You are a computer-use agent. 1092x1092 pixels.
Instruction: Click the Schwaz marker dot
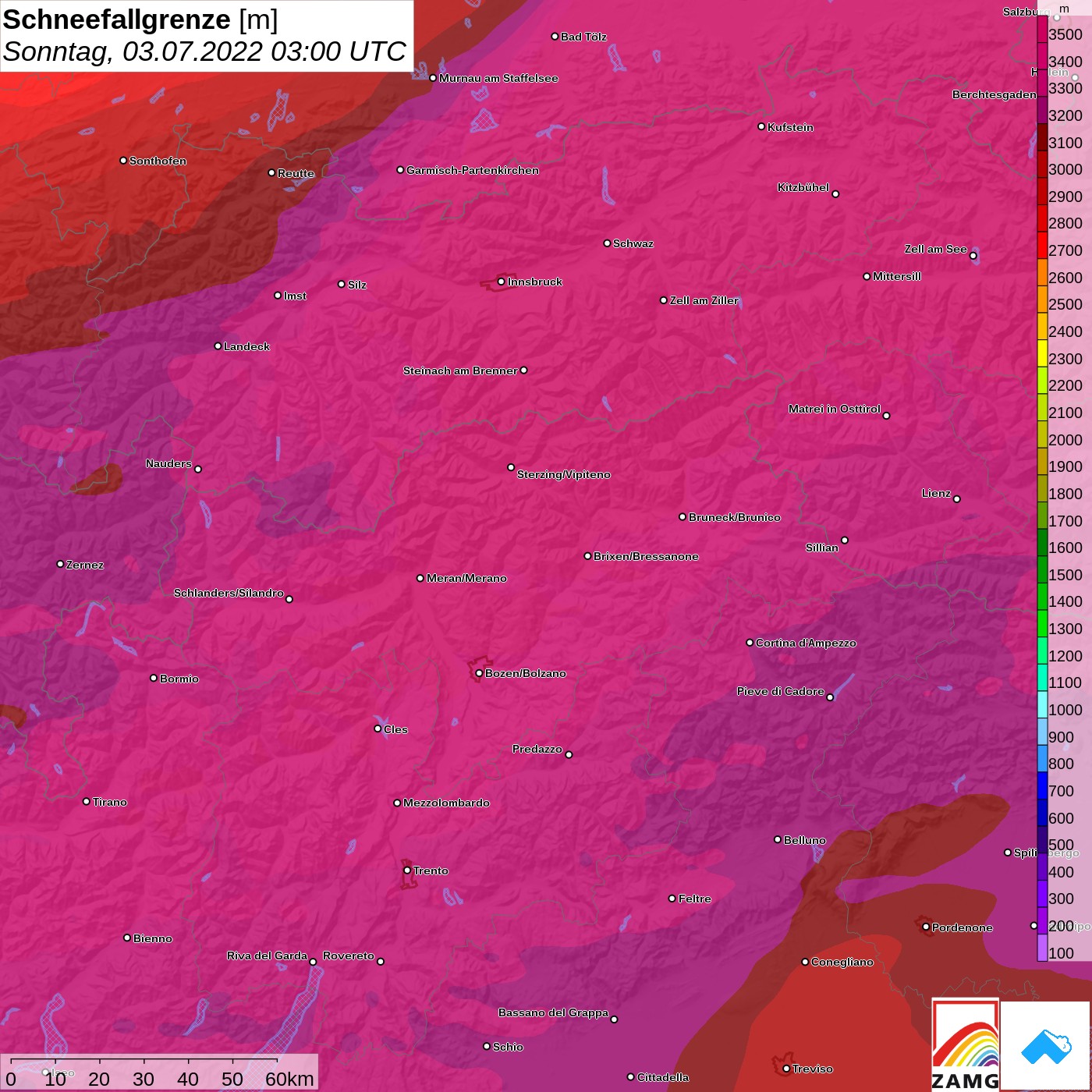(x=607, y=243)
